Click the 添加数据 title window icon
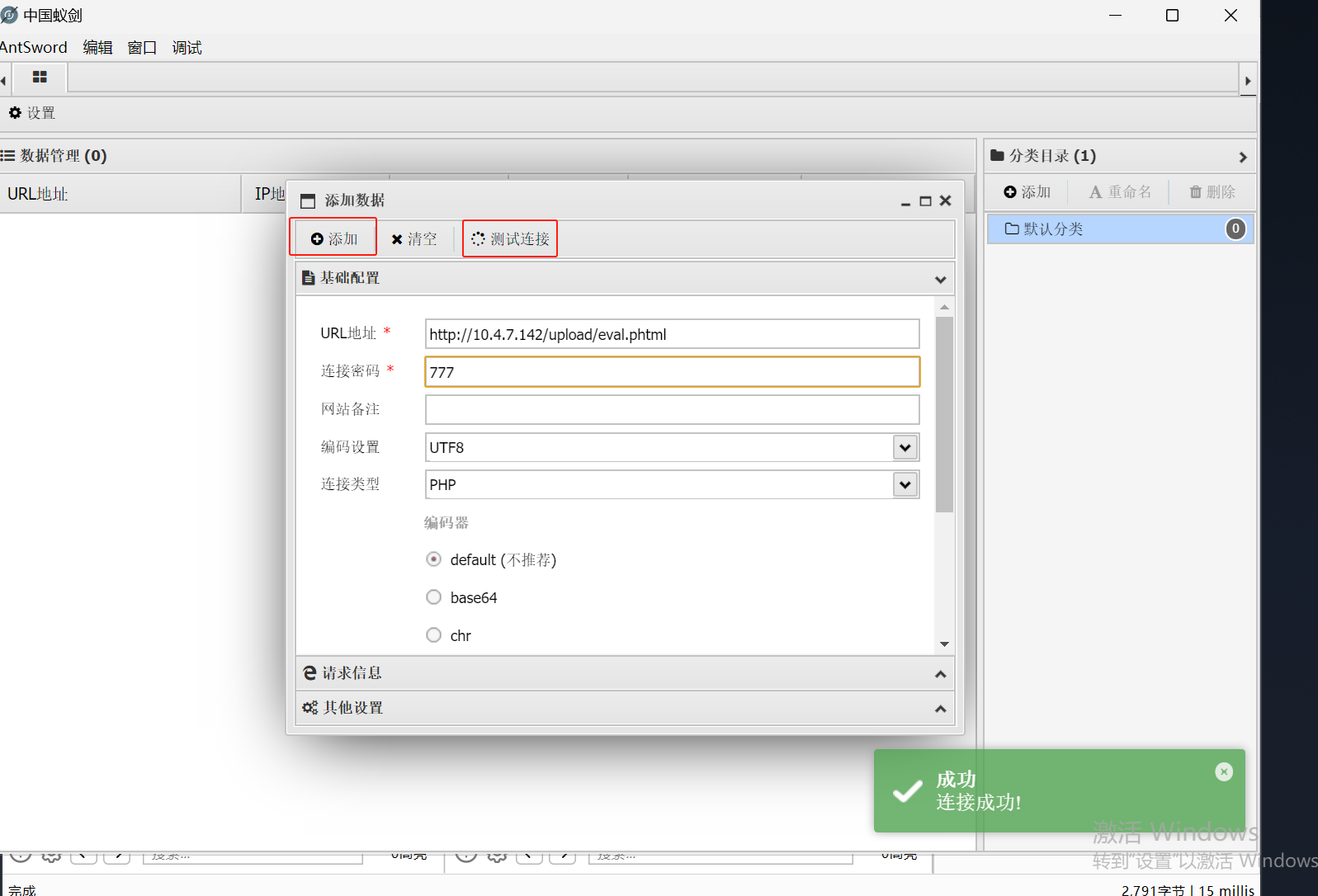This screenshot has height=896, width=1318. coord(308,201)
